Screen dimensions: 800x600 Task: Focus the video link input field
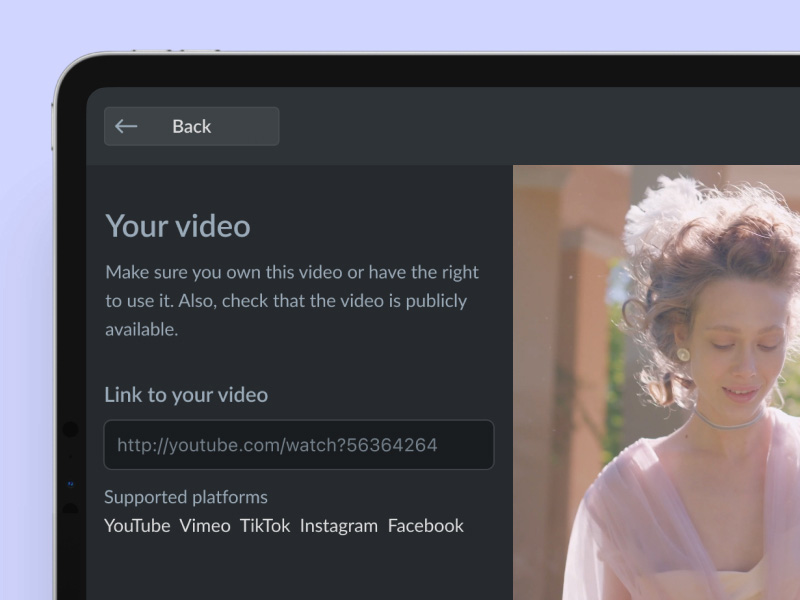[x=298, y=445]
